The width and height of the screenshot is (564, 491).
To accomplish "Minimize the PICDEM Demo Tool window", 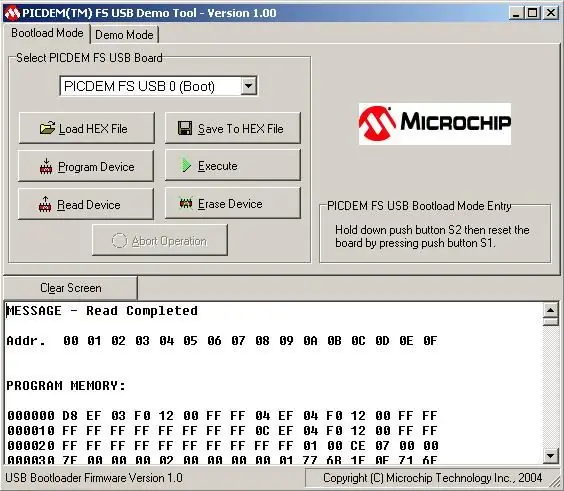I will pos(516,13).
